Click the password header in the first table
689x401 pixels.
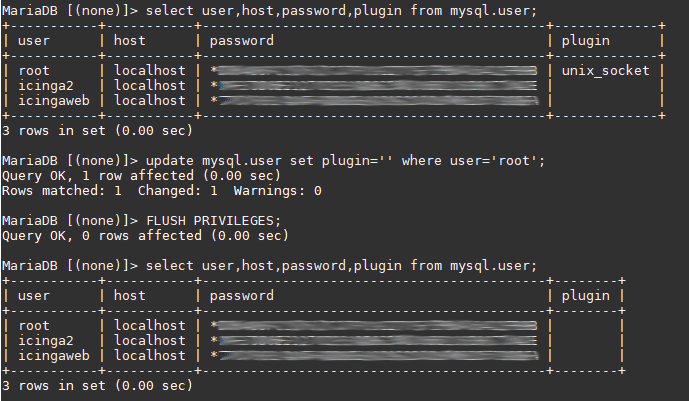pyautogui.click(x=241, y=41)
